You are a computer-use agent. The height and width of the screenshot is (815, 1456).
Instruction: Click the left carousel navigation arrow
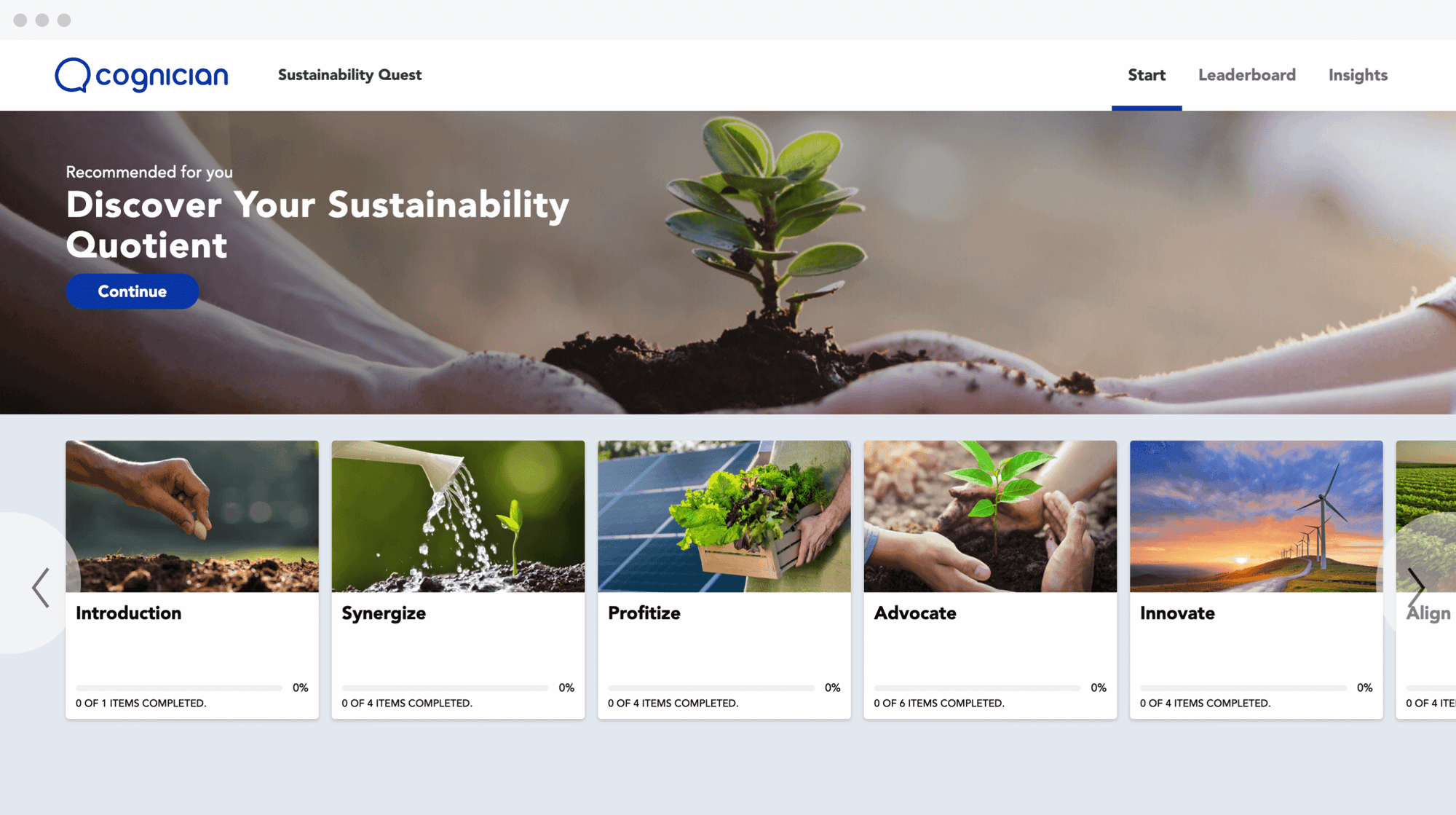[x=40, y=587]
